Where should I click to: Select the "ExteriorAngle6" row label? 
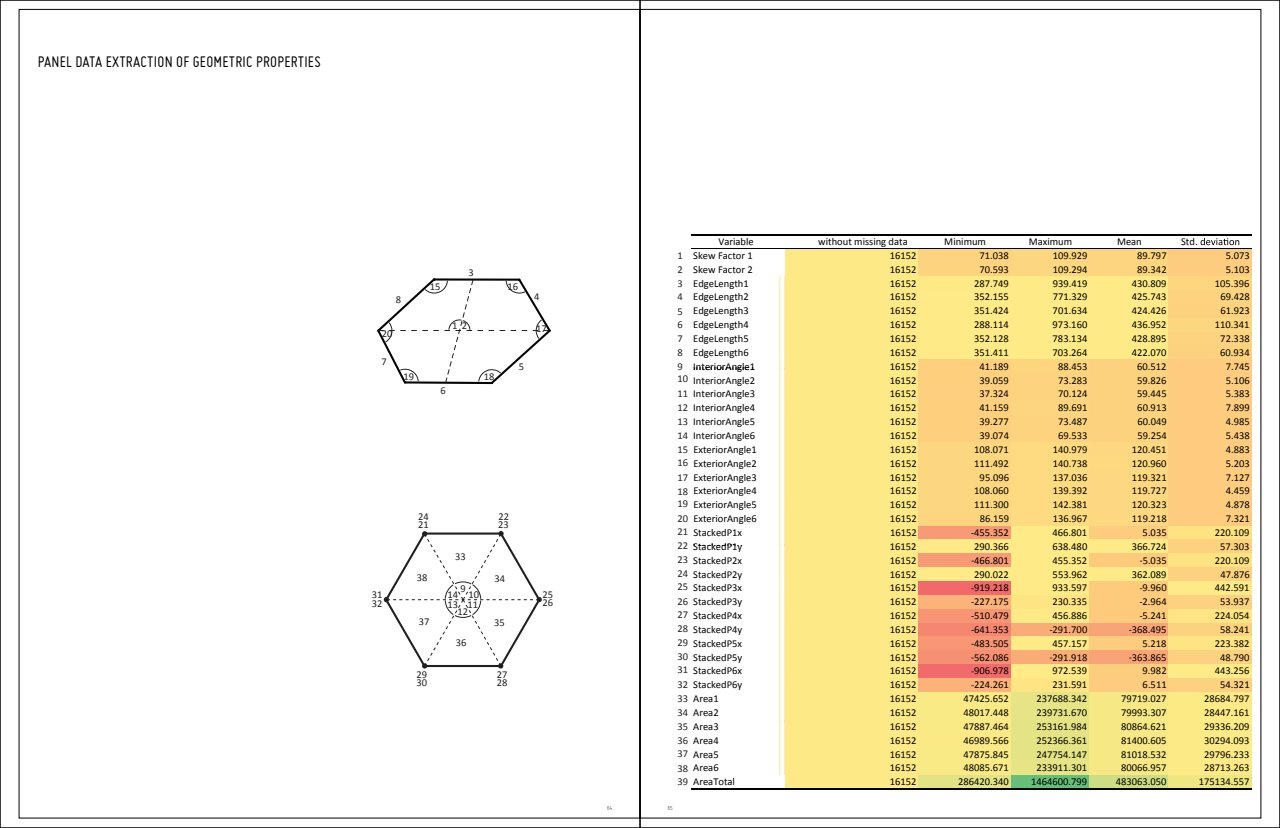[725, 519]
